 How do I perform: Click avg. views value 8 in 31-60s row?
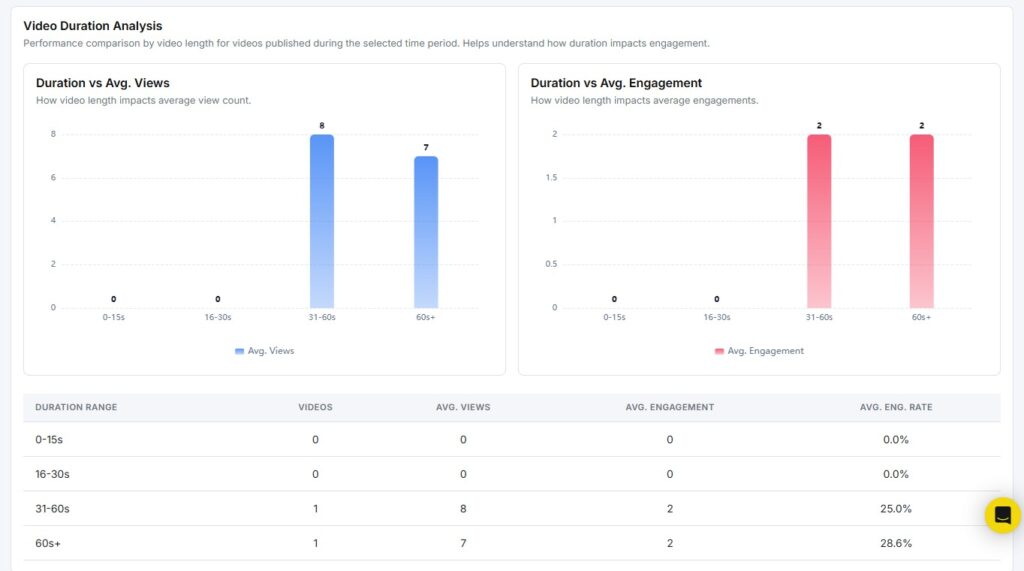coord(463,509)
